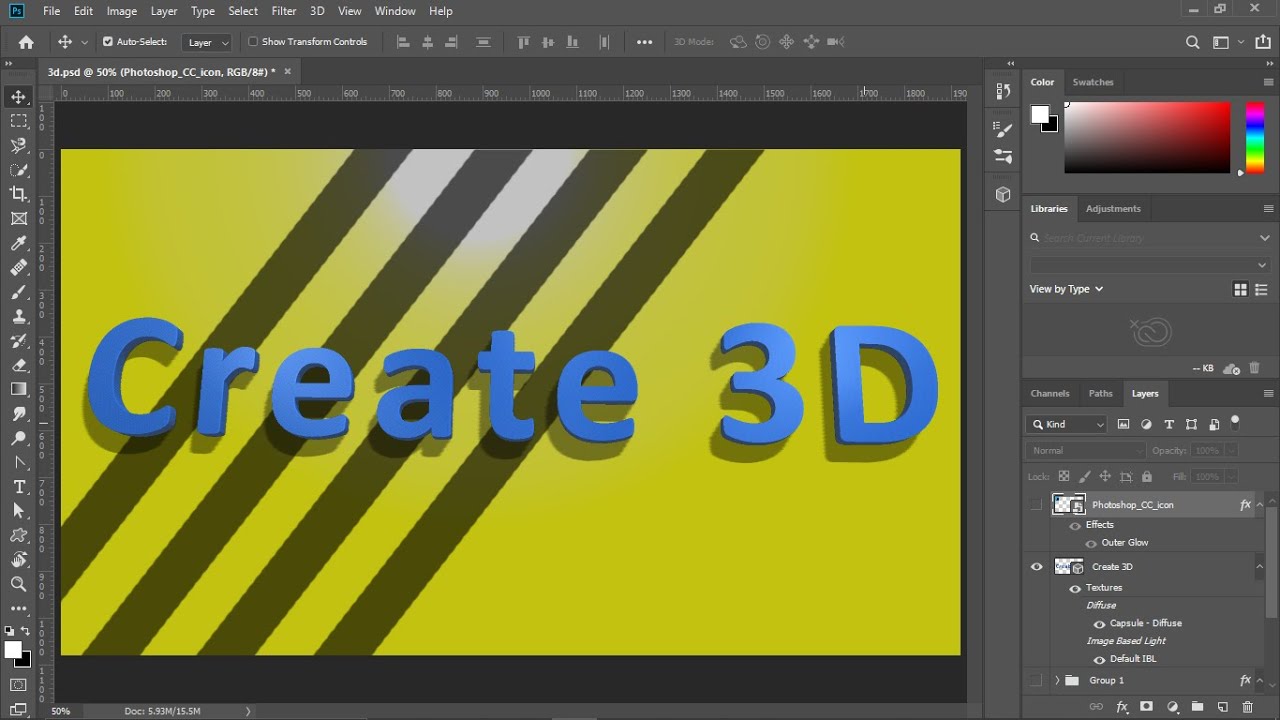This screenshot has width=1280, height=720.
Task: Open the 3D menu
Action: [317, 11]
